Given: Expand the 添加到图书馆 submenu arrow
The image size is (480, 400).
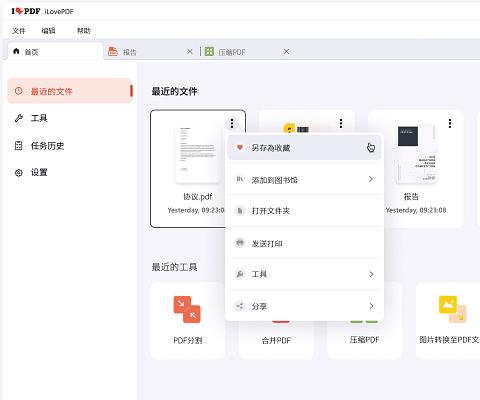Looking at the screenshot, I should point(371,179).
